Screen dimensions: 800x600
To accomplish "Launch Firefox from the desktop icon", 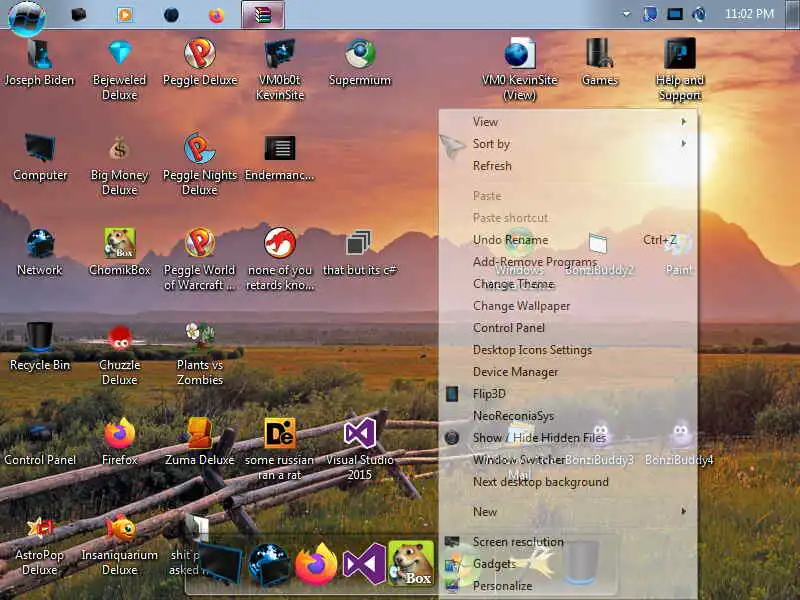I will (x=119, y=441).
